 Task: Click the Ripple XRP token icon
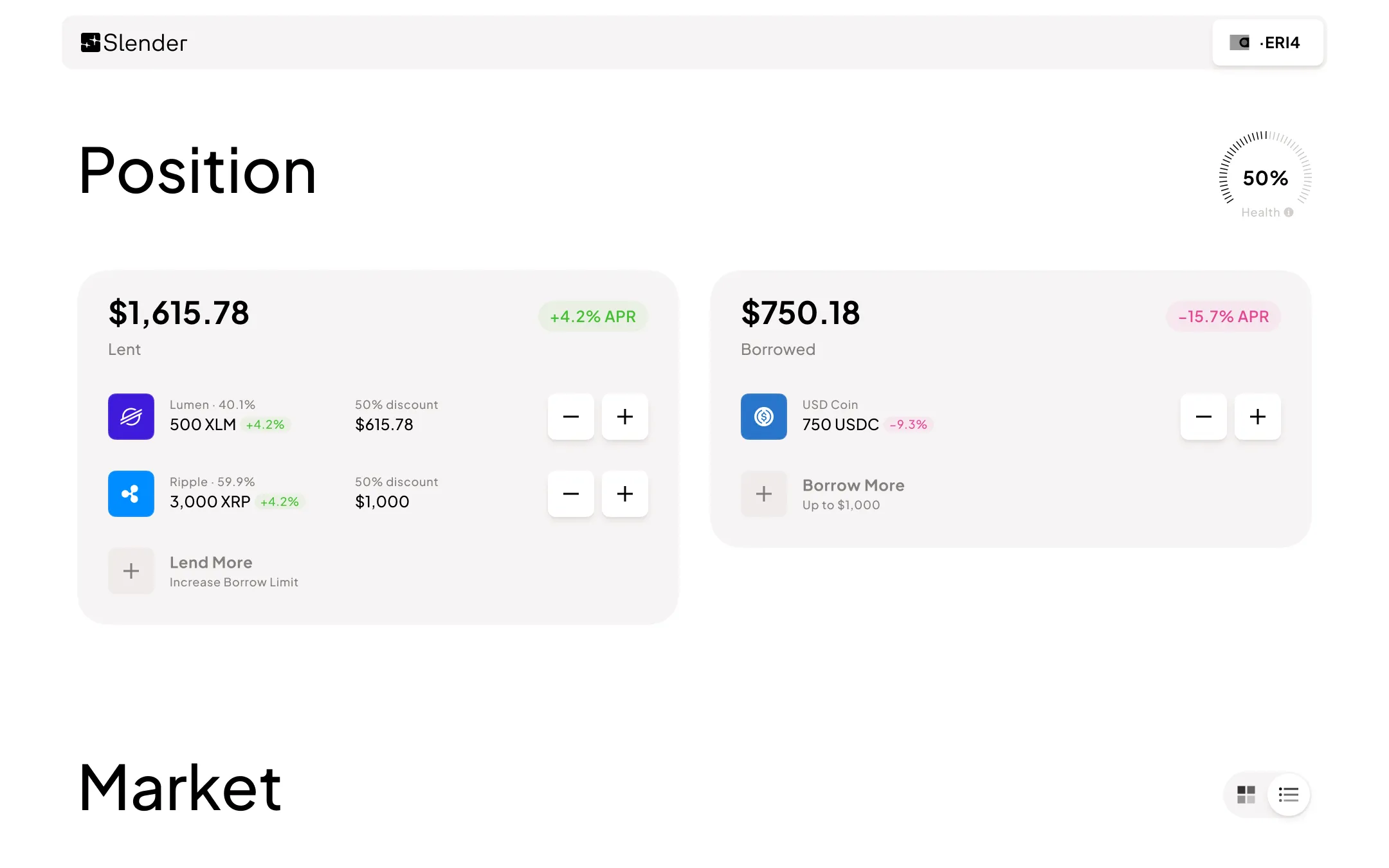pyautogui.click(x=131, y=494)
